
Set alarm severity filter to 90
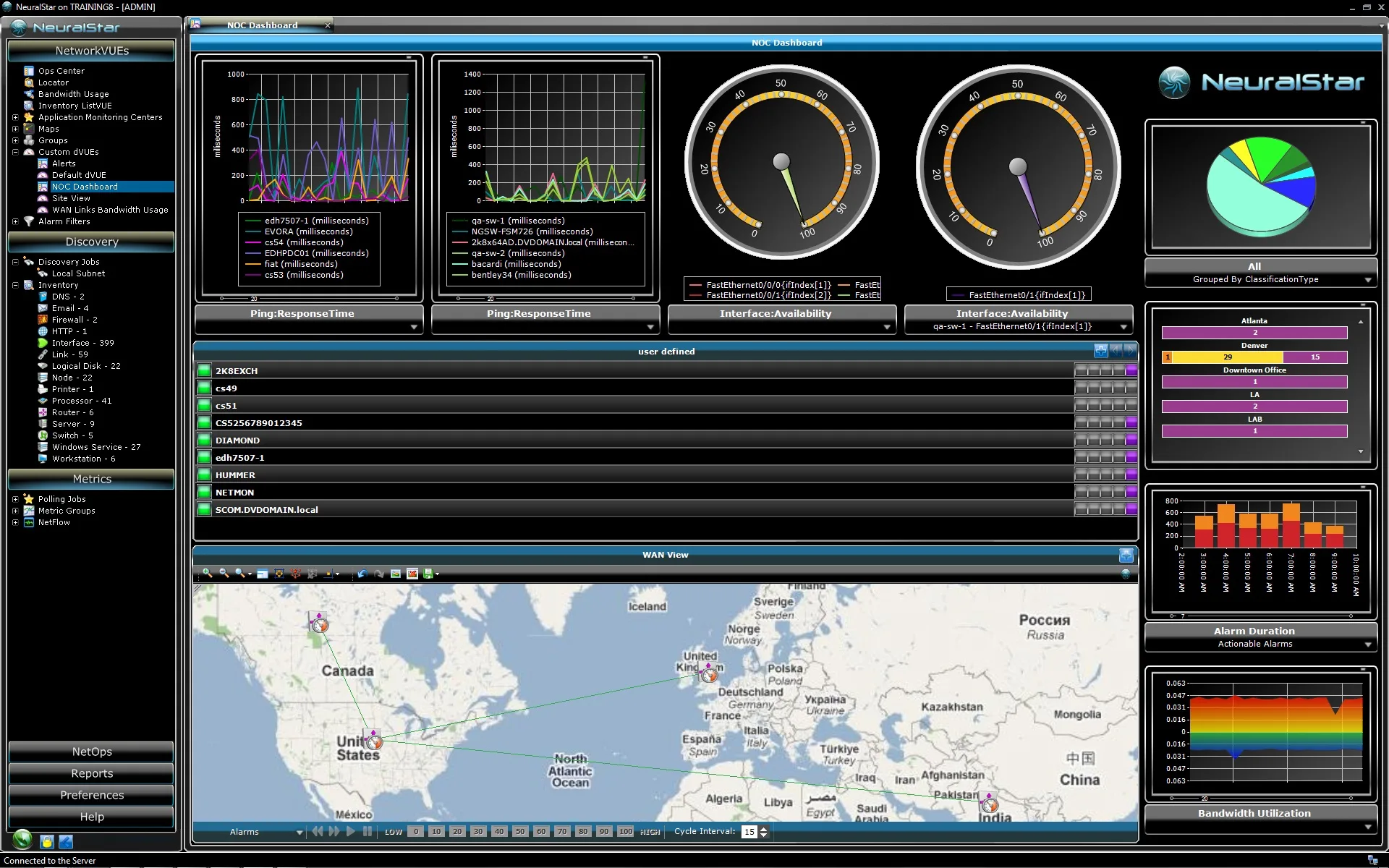pos(604,832)
